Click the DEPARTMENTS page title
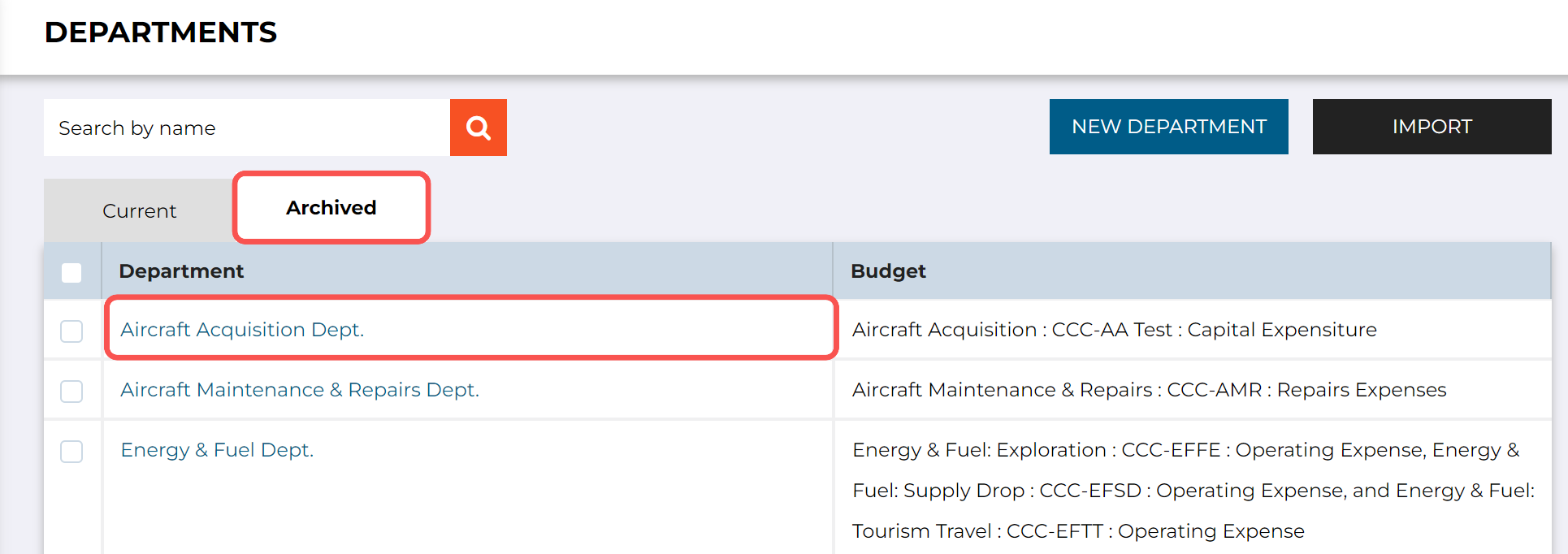 point(161,32)
